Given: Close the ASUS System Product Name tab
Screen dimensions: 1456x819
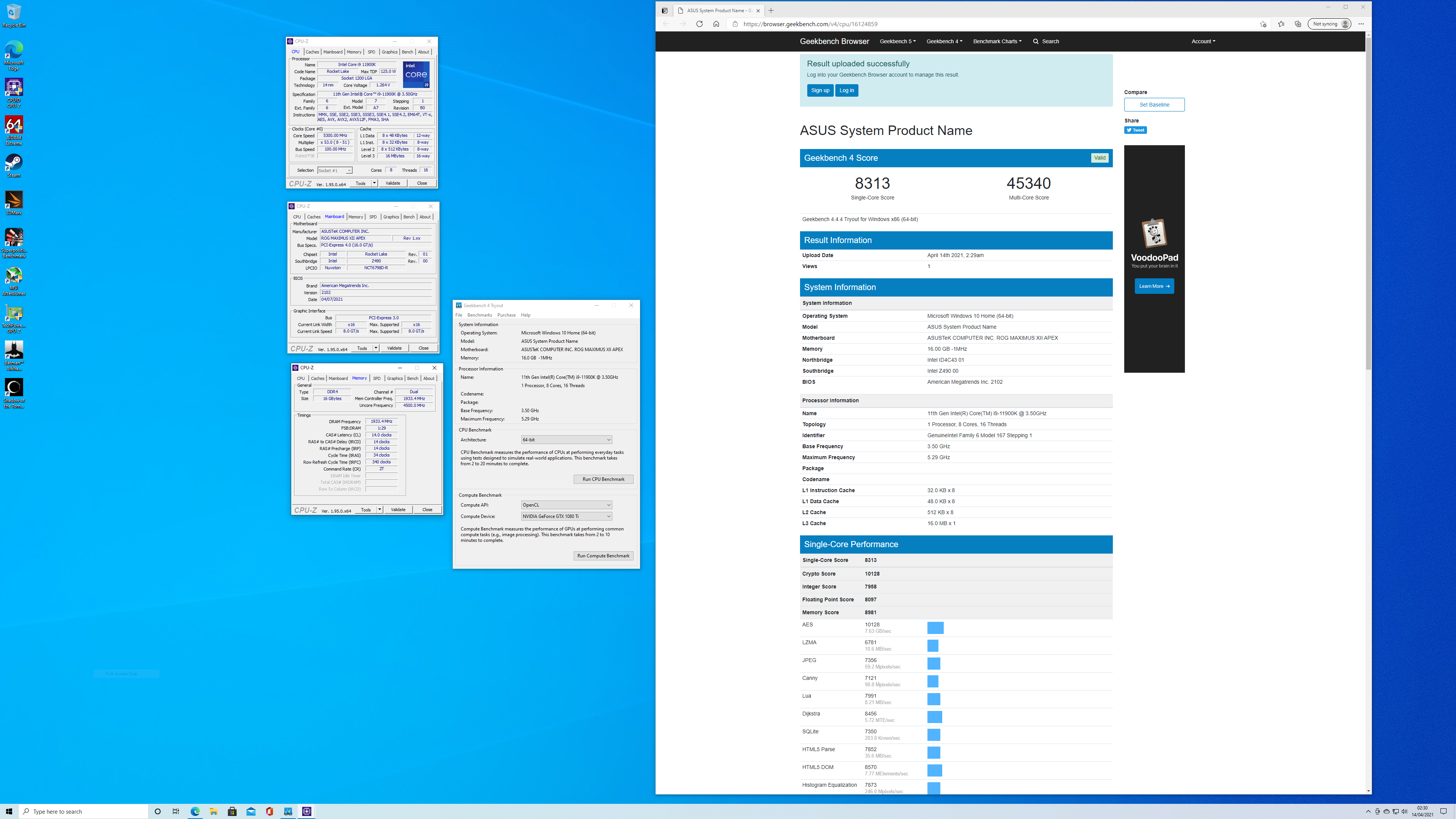Looking at the screenshot, I should pos(758,10).
